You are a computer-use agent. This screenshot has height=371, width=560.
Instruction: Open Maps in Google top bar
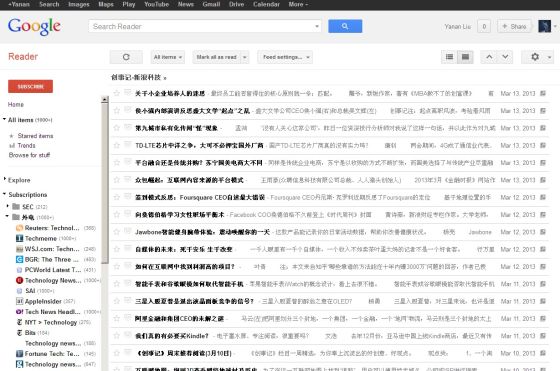(x=106, y=4)
